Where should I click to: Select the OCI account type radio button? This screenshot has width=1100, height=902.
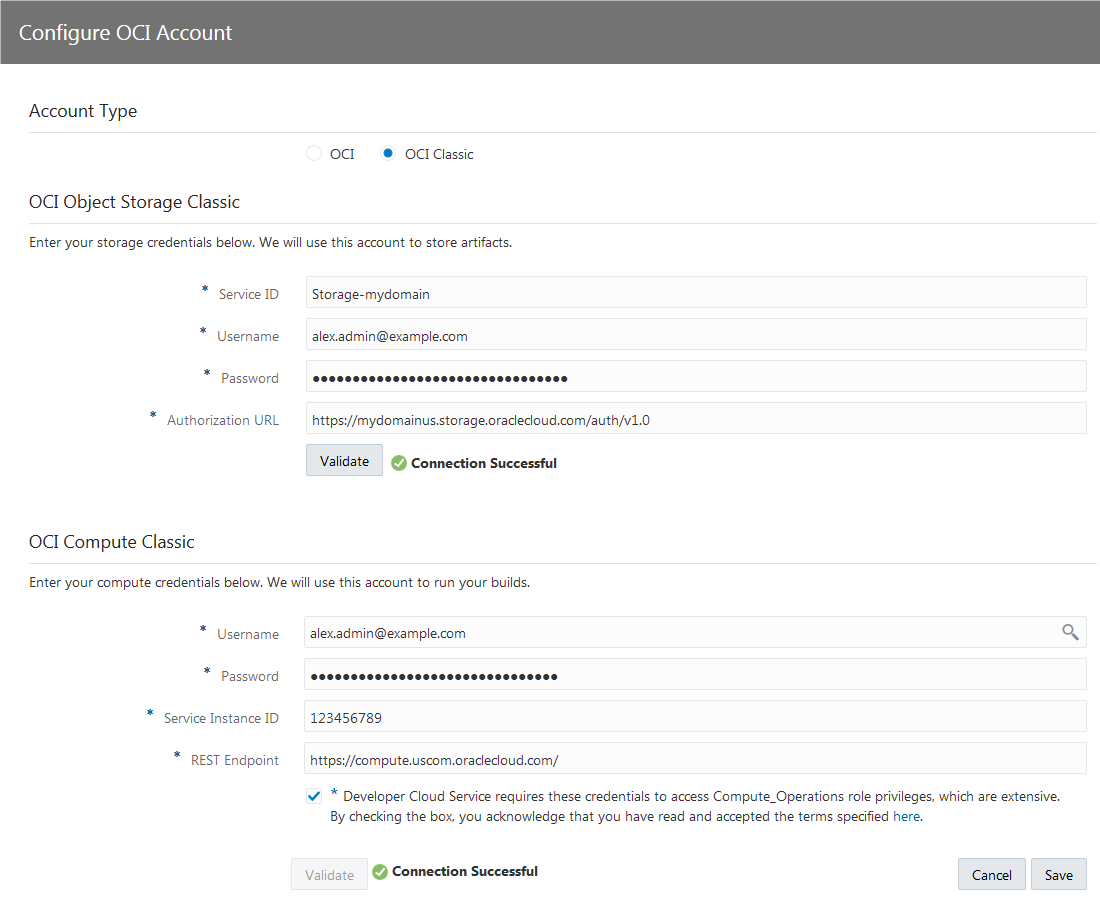pyautogui.click(x=314, y=154)
